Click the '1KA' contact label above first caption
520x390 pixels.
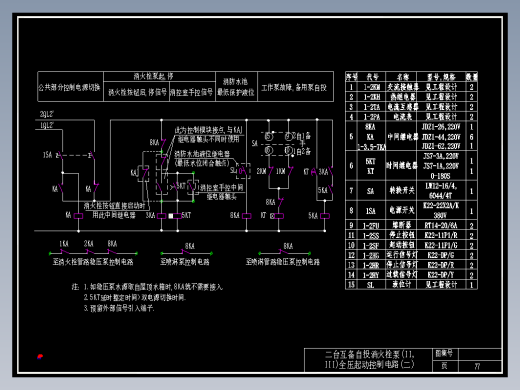tap(64, 244)
